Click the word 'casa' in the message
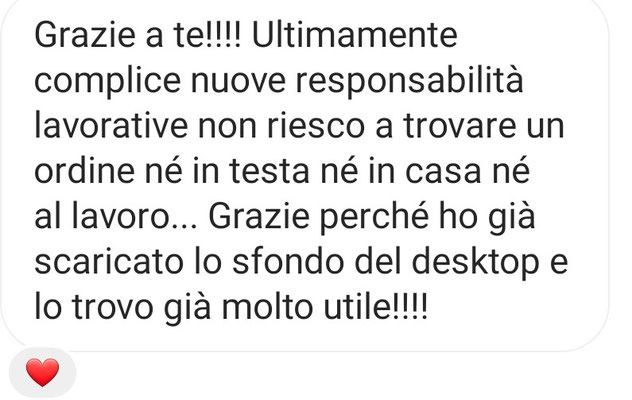The image size is (632, 400). tap(443, 173)
